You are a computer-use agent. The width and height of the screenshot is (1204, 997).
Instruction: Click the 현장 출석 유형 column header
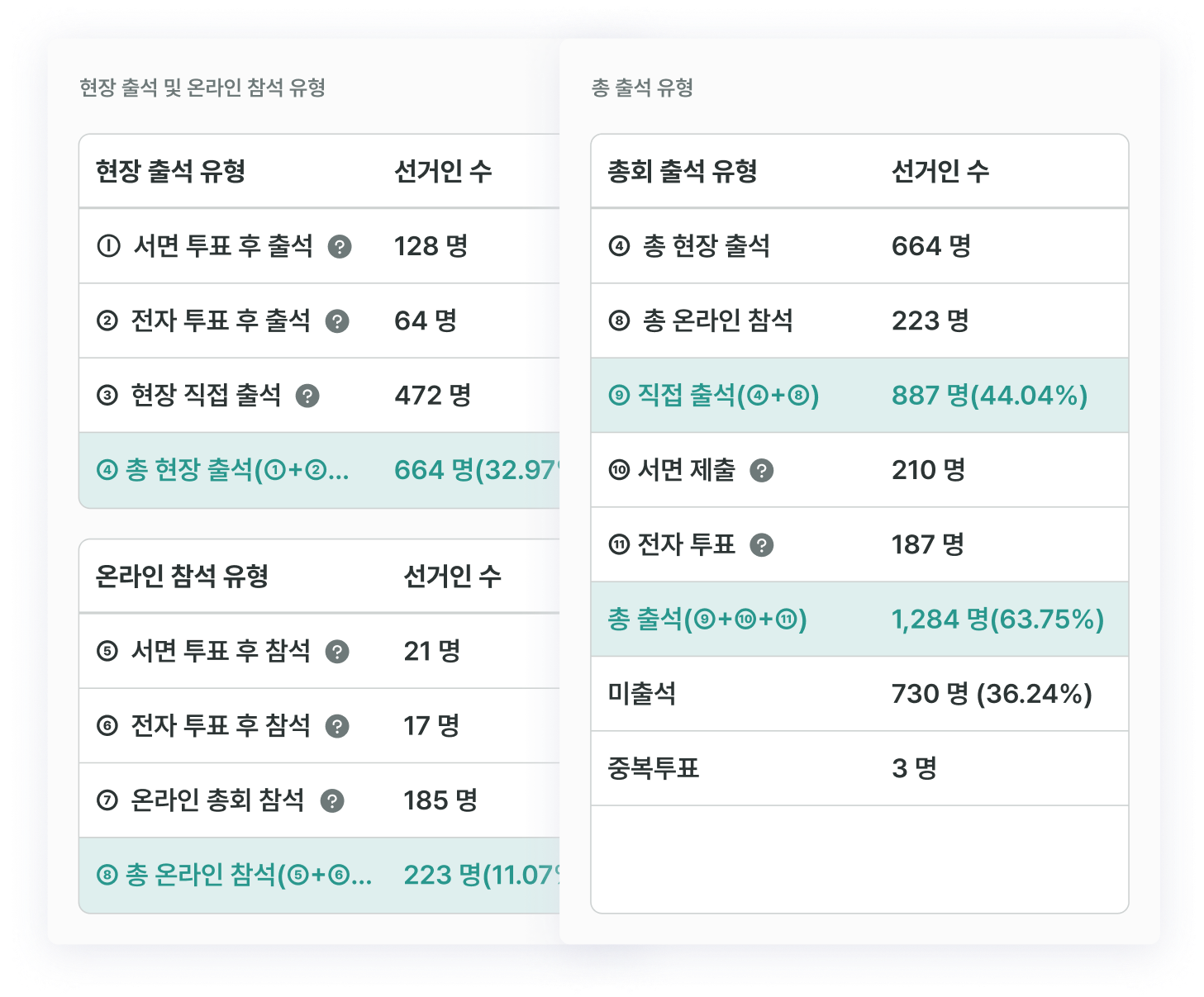point(171,171)
